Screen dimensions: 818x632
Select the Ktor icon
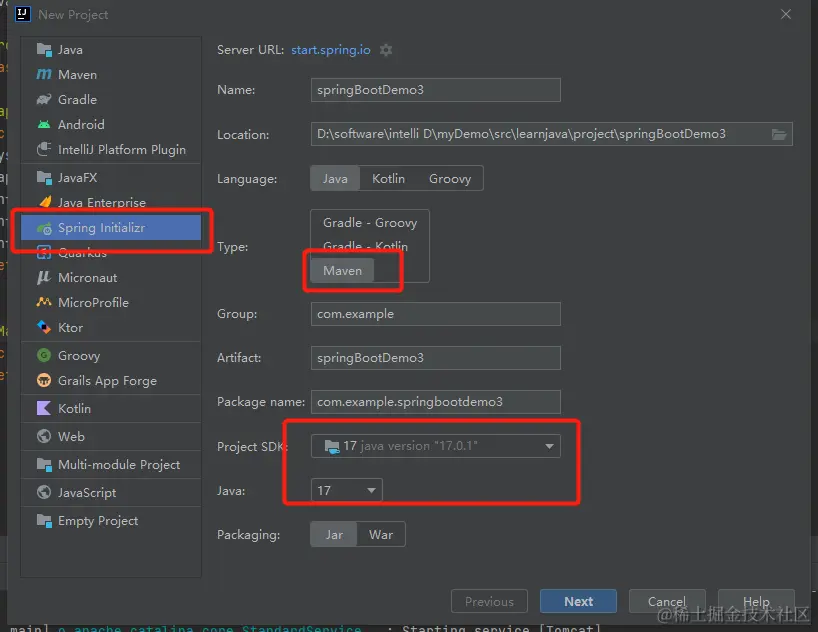click(x=44, y=327)
